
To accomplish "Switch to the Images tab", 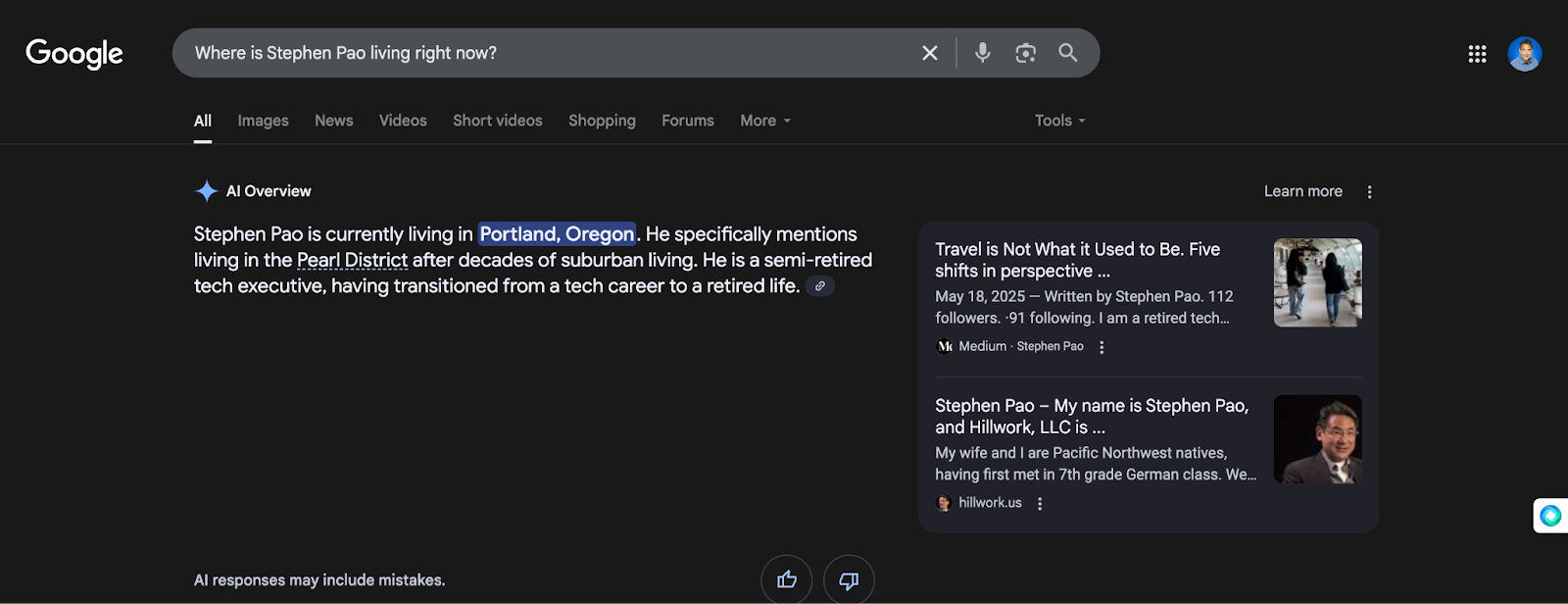I will pos(263,121).
